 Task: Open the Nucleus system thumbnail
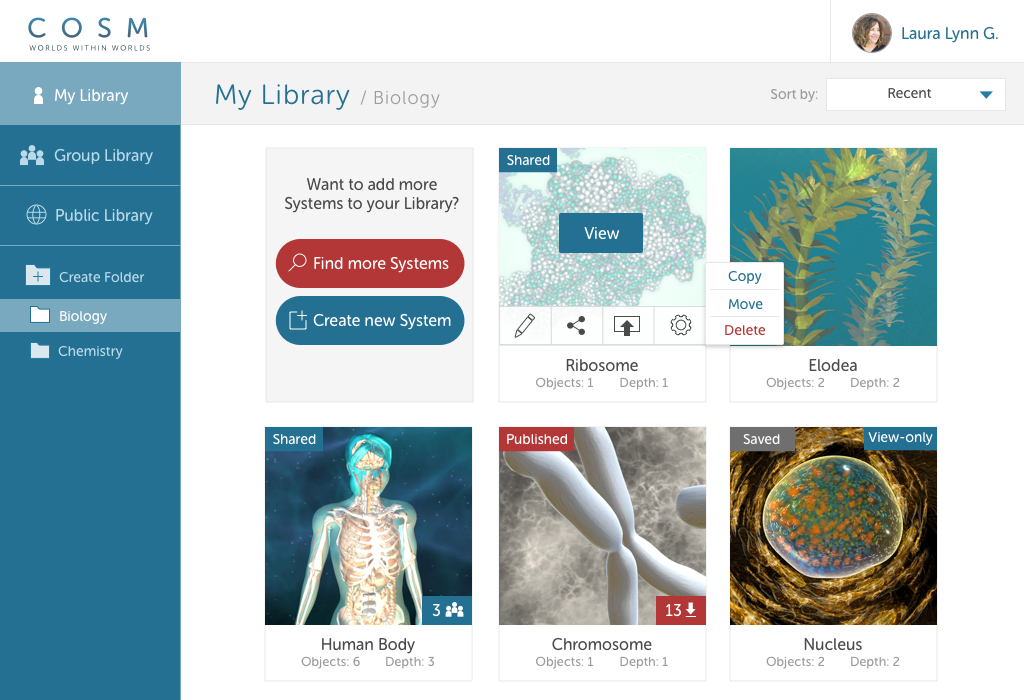[833, 526]
